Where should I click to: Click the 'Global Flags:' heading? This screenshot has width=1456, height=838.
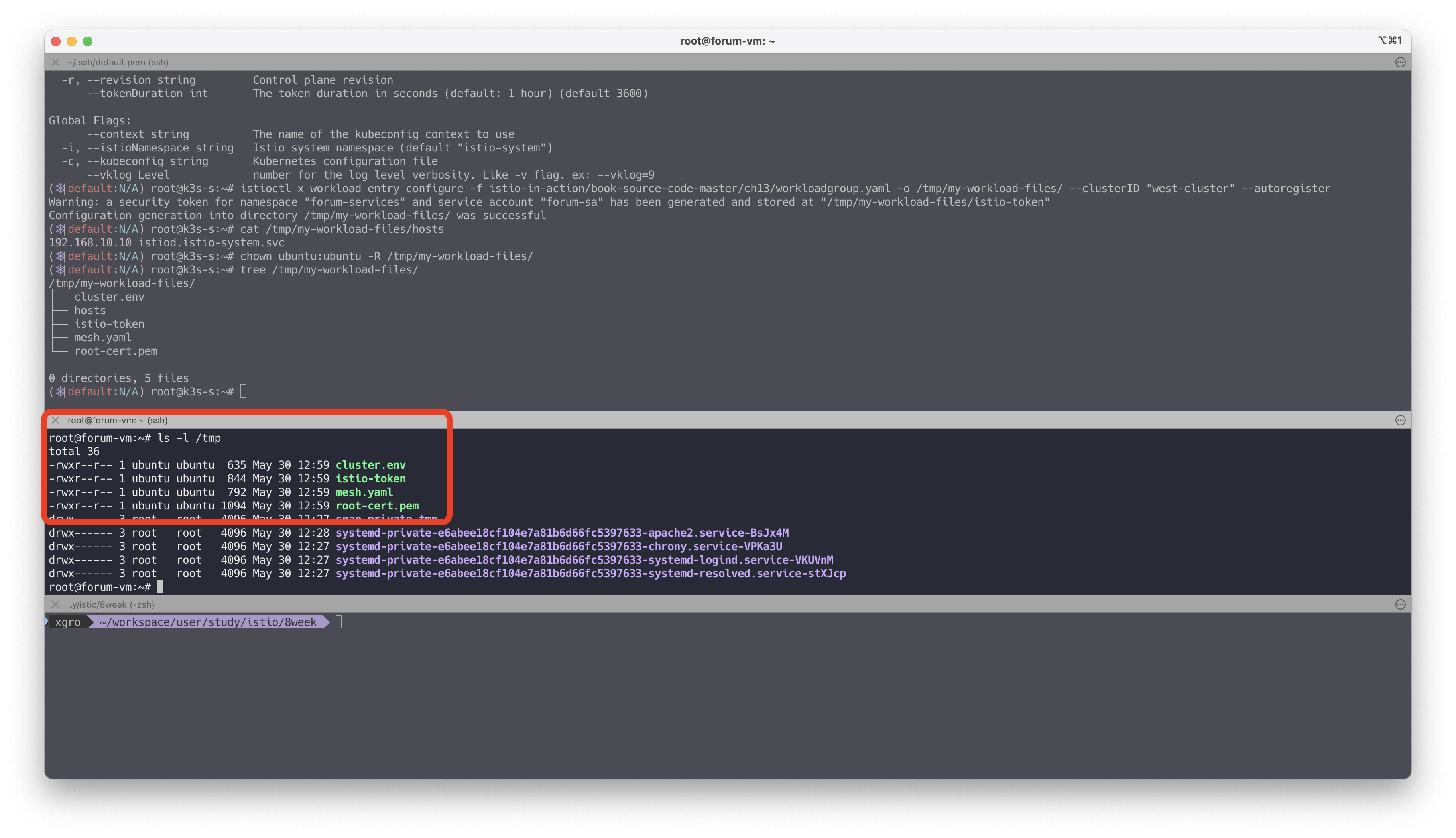pos(90,120)
